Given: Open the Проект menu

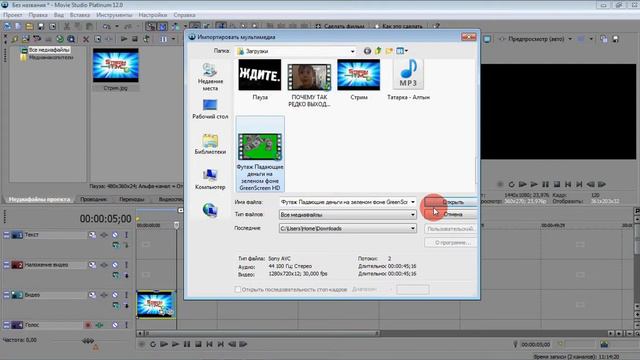Looking at the screenshot, I should point(13,15).
